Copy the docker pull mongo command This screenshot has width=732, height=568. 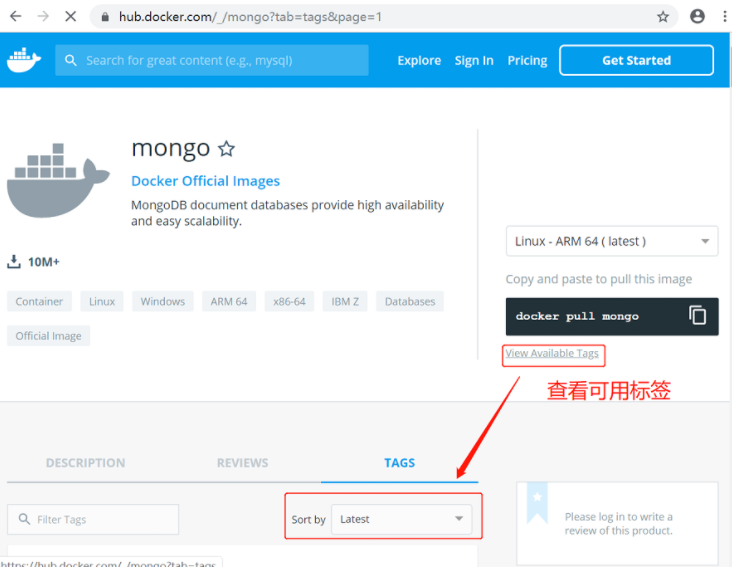point(697,316)
